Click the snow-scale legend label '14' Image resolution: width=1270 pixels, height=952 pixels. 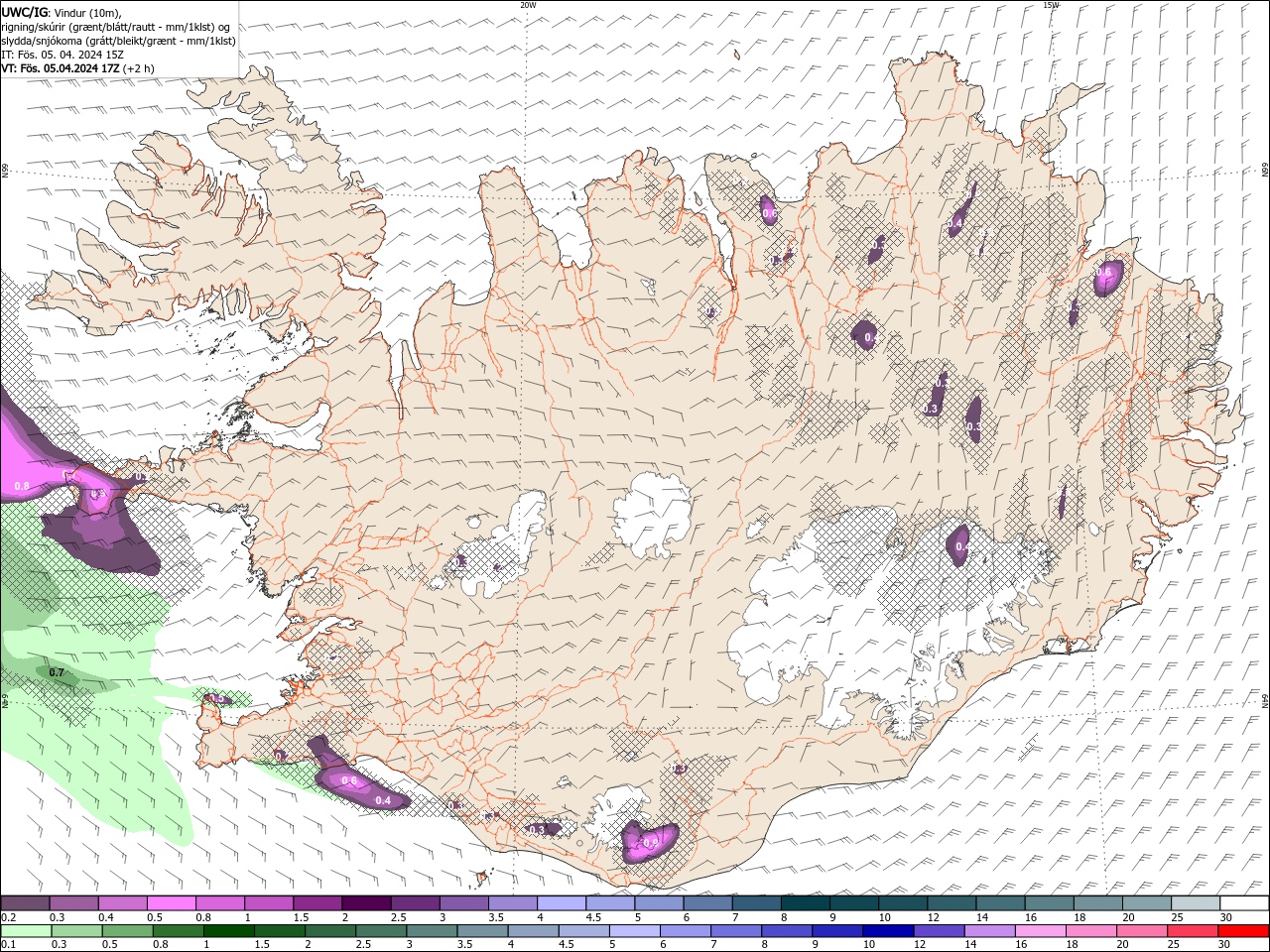click(981, 918)
